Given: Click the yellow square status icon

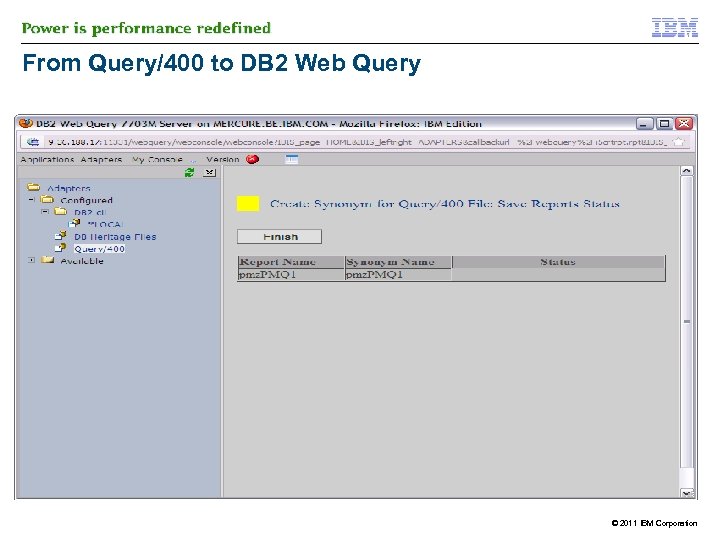Looking at the screenshot, I should [248, 203].
